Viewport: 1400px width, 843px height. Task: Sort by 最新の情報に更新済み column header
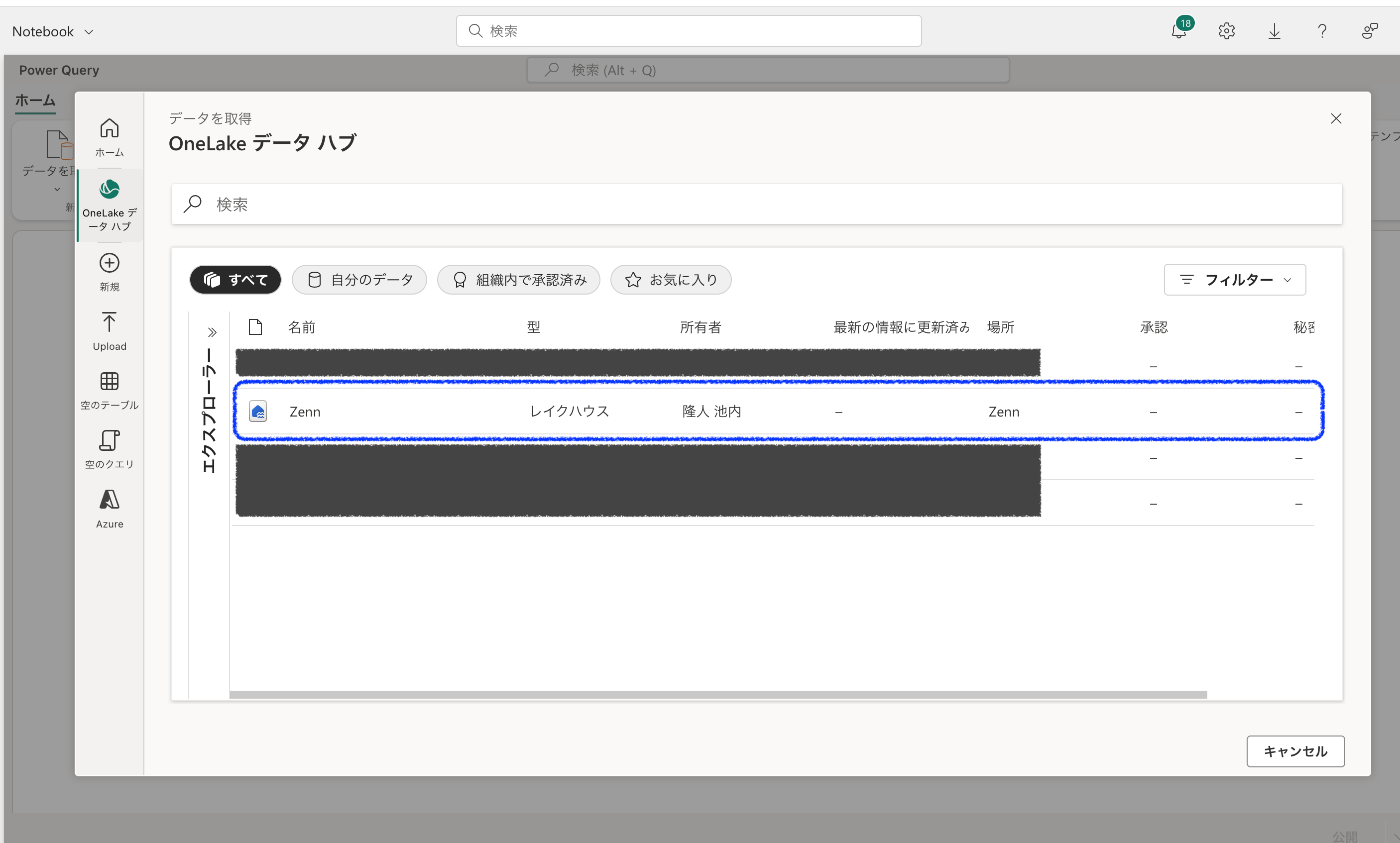point(902,327)
